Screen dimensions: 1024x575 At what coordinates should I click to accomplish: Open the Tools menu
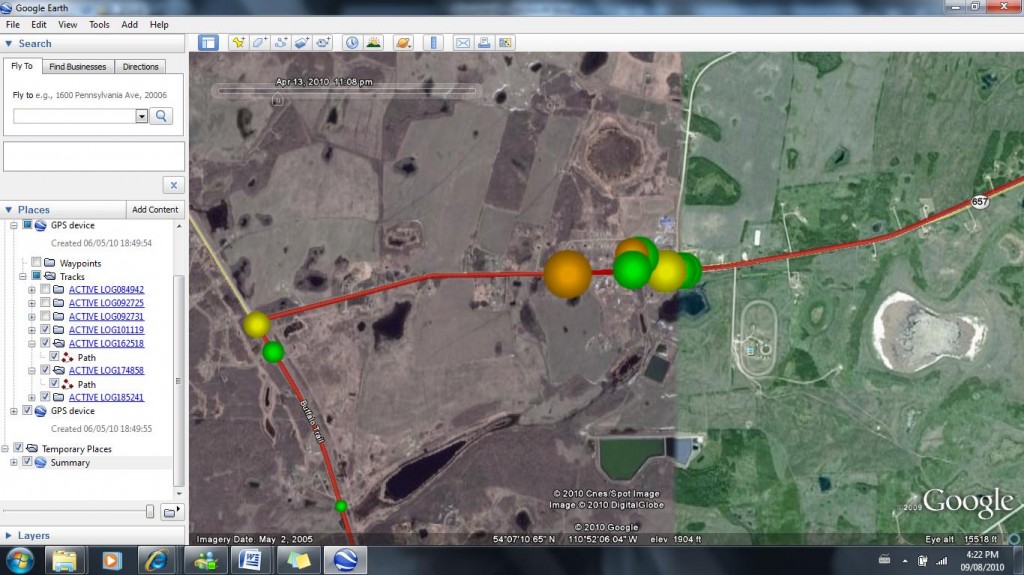tap(99, 25)
